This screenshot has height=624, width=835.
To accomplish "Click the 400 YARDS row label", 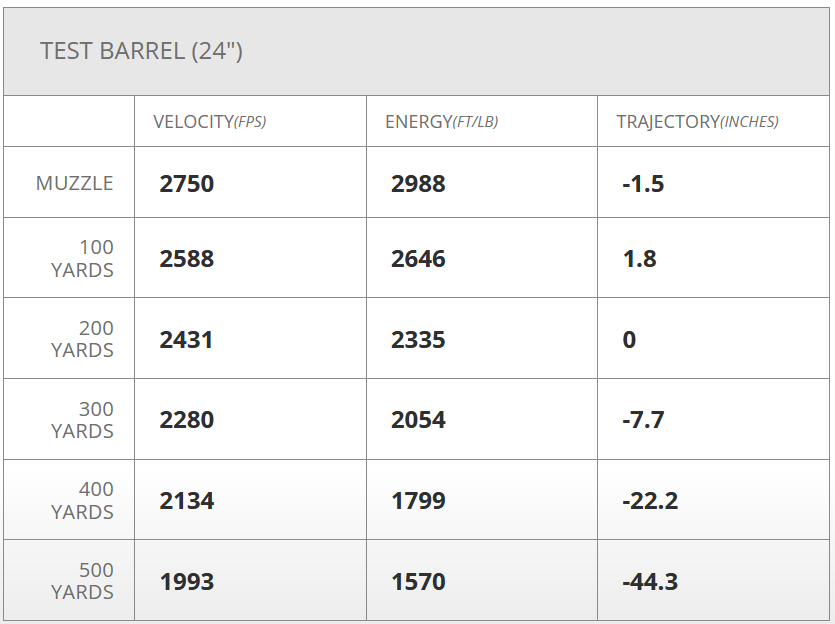I will [x=83, y=500].
